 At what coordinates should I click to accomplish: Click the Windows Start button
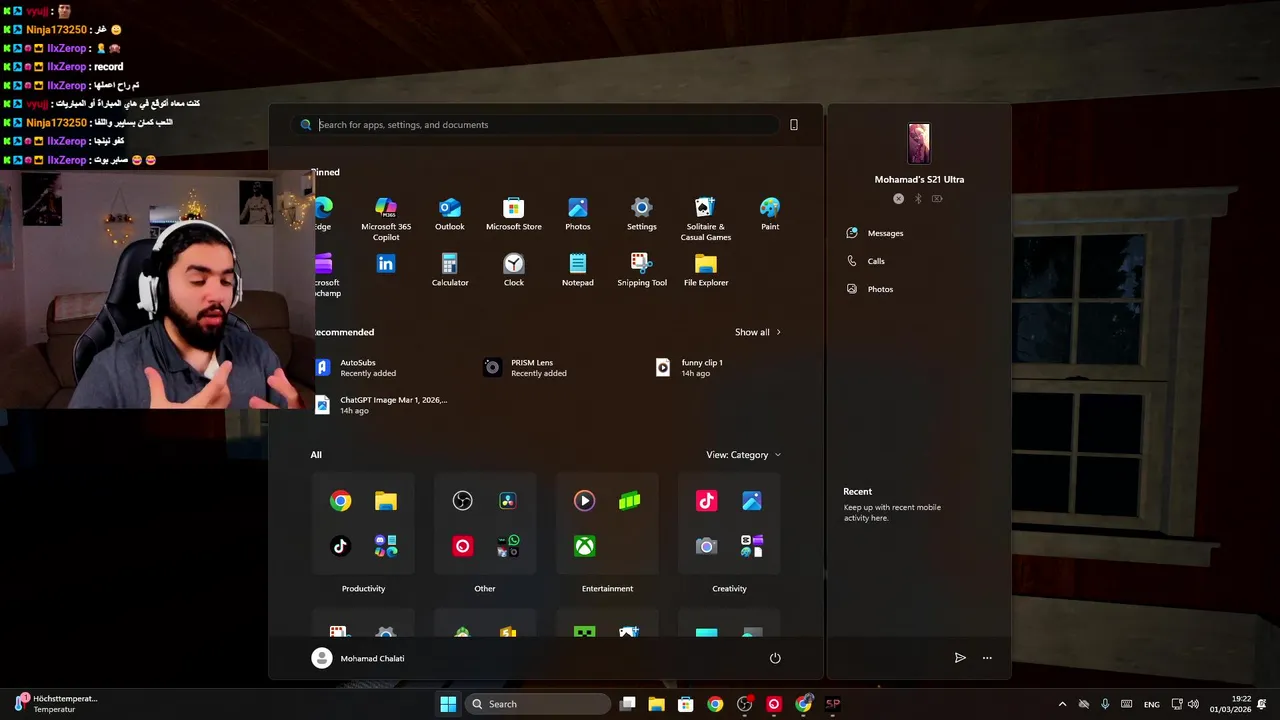(448, 704)
